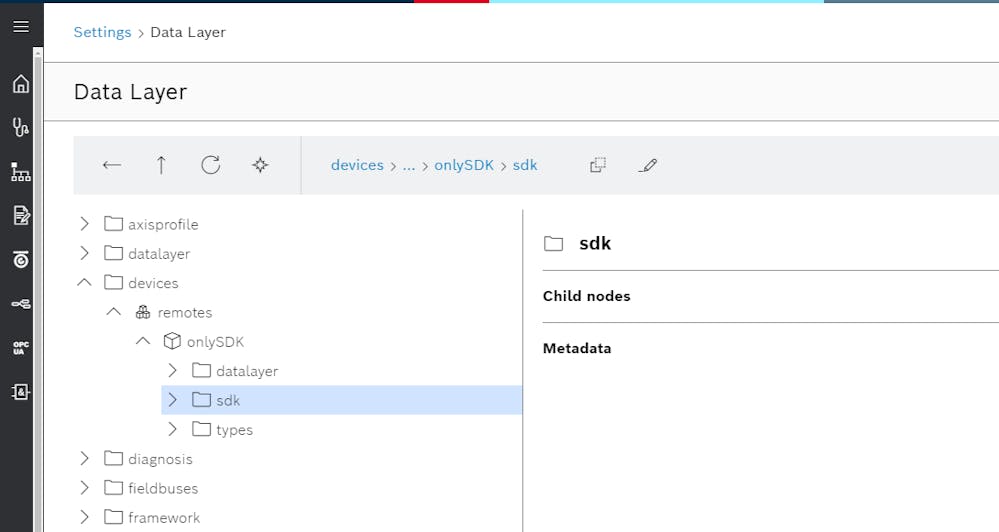Refresh the Data Layer tree
This screenshot has width=999, height=532.
coord(211,165)
